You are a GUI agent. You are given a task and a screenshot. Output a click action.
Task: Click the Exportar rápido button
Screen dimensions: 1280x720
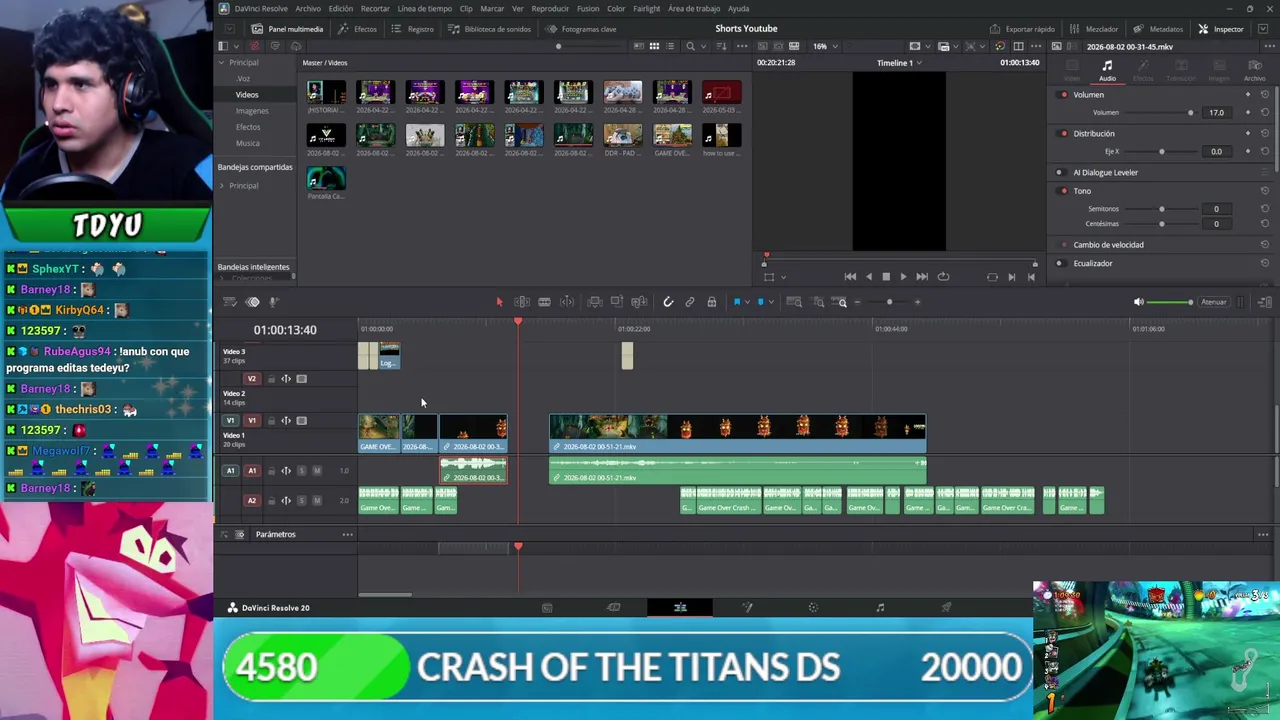(1022, 29)
